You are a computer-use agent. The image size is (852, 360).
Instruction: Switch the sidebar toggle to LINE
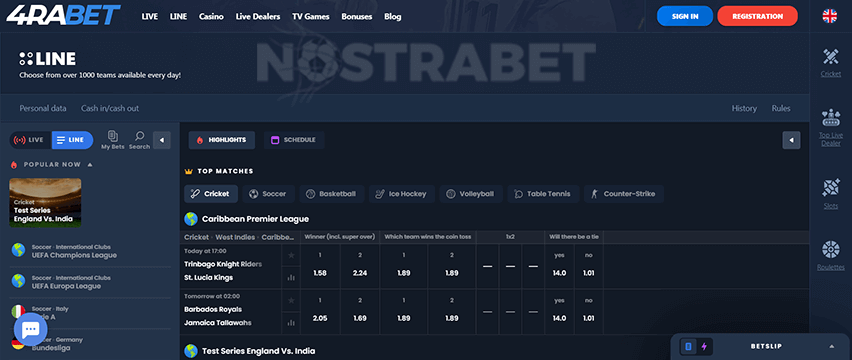[x=72, y=140]
